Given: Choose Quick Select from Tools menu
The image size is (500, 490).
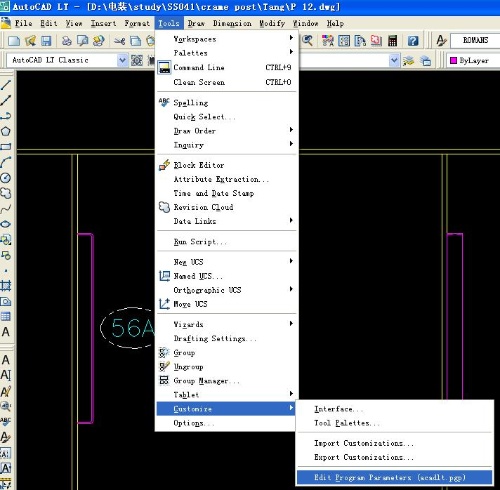Looking at the screenshot, I should [227, 117].
